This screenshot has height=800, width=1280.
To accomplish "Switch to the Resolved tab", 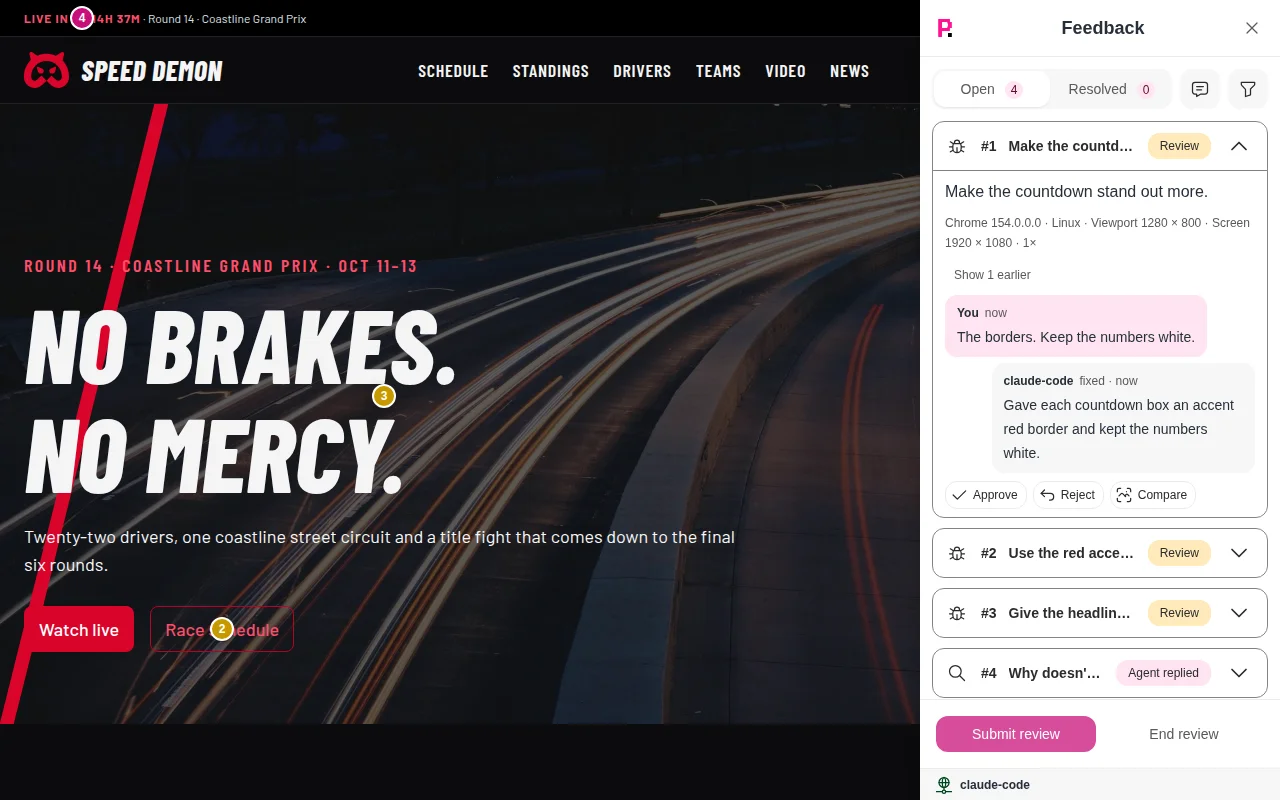I will pos(1110,89).
